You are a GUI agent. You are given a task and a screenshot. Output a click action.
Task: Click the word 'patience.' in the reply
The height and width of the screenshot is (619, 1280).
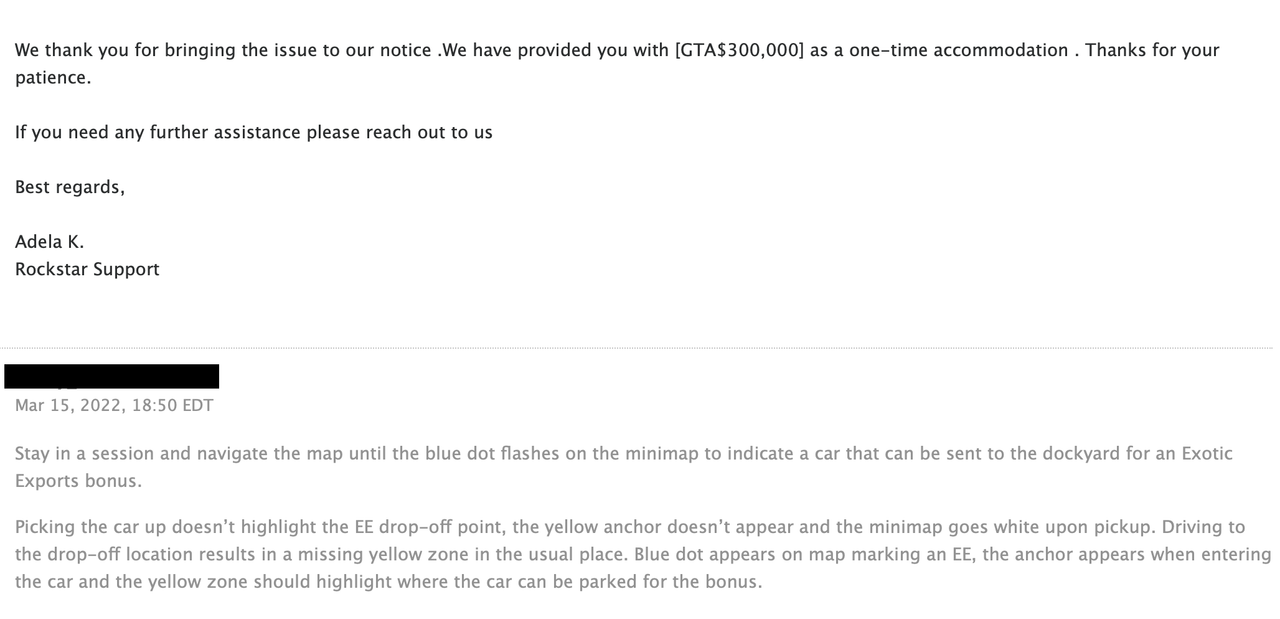[53, 78]
